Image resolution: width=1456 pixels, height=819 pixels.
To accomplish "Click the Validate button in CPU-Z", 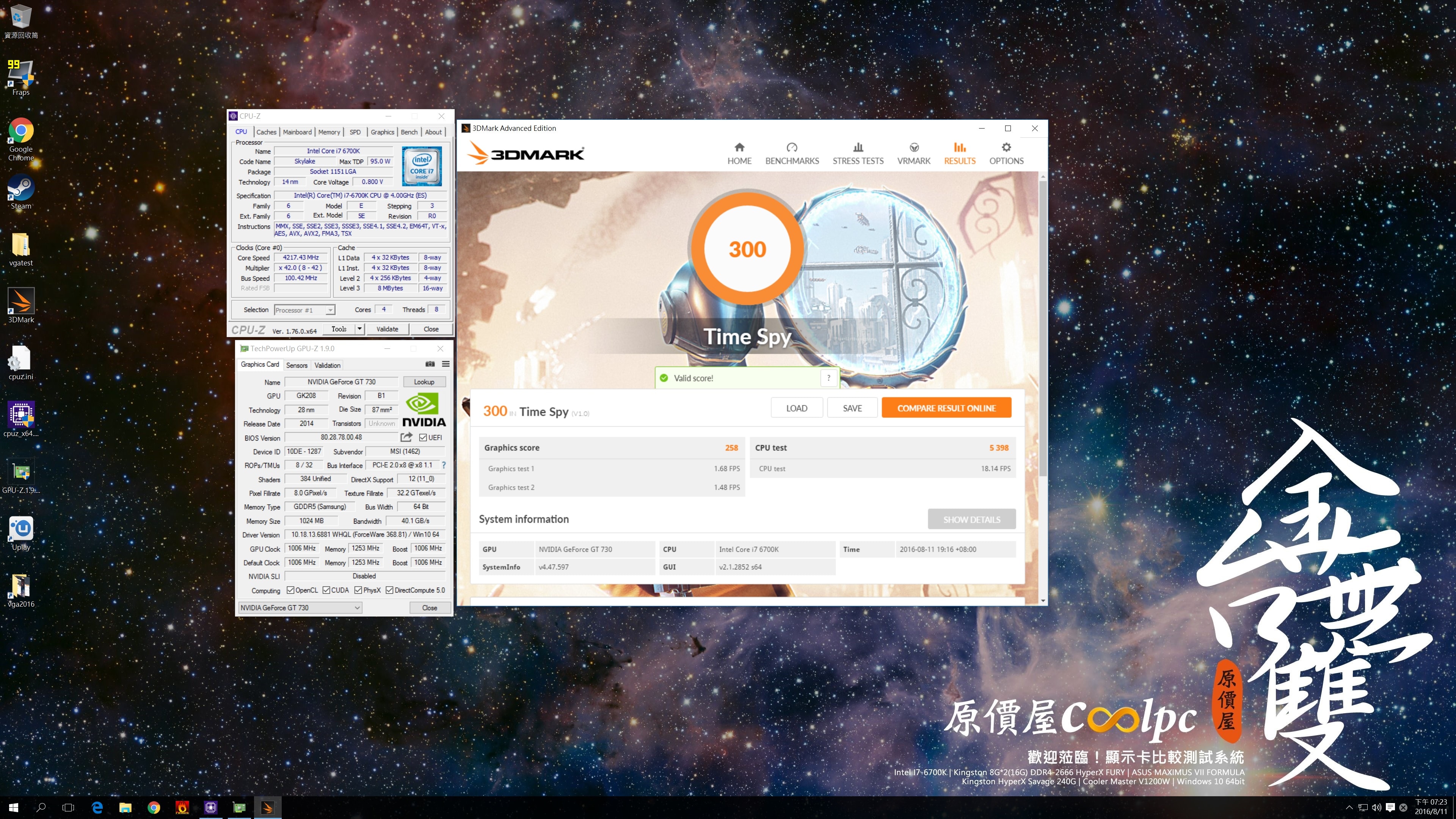I will click(387, 329).
